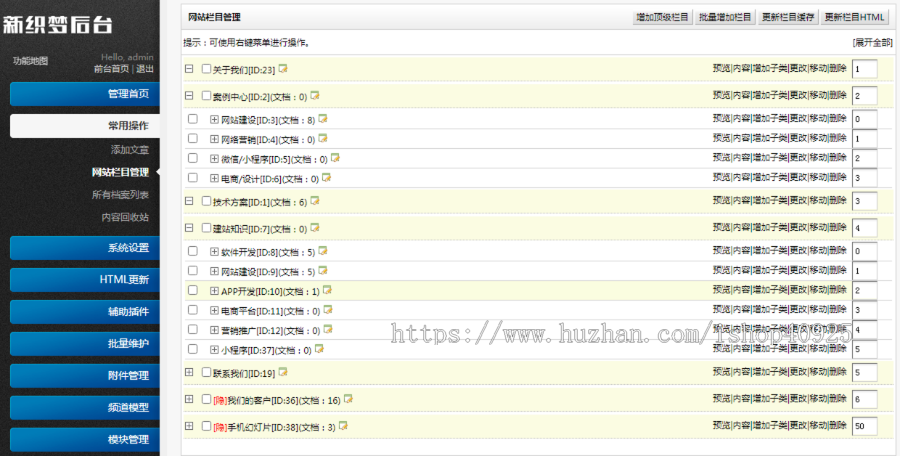Click edit note icon beside 微信/小程序[ID:5]
Viewport: 900px width, 456px height.
click(335, 158)
